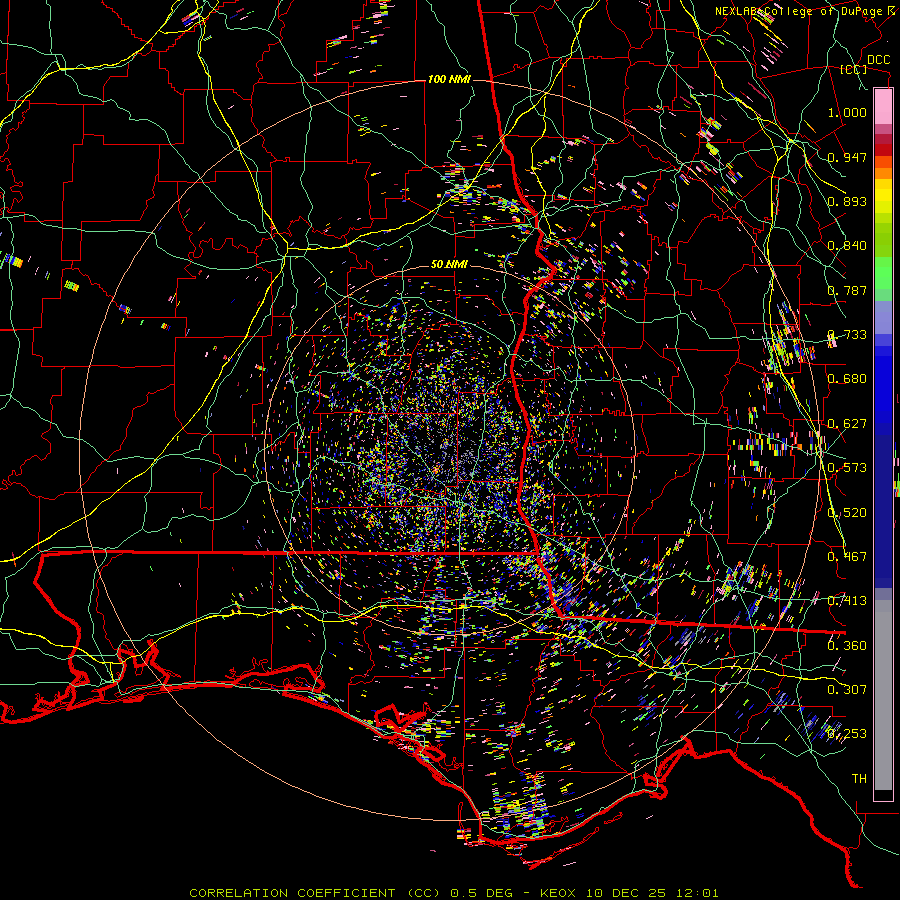Click the [CC] units label
The image size is (900, 900).
click(x=854, y=69)
